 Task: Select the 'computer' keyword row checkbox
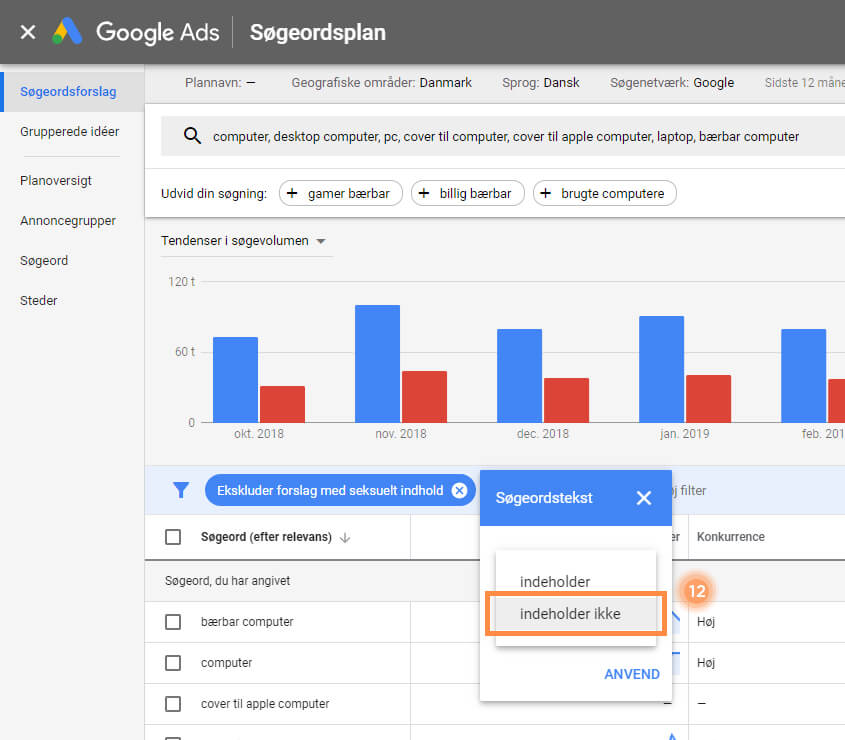(x=173, y=663)
